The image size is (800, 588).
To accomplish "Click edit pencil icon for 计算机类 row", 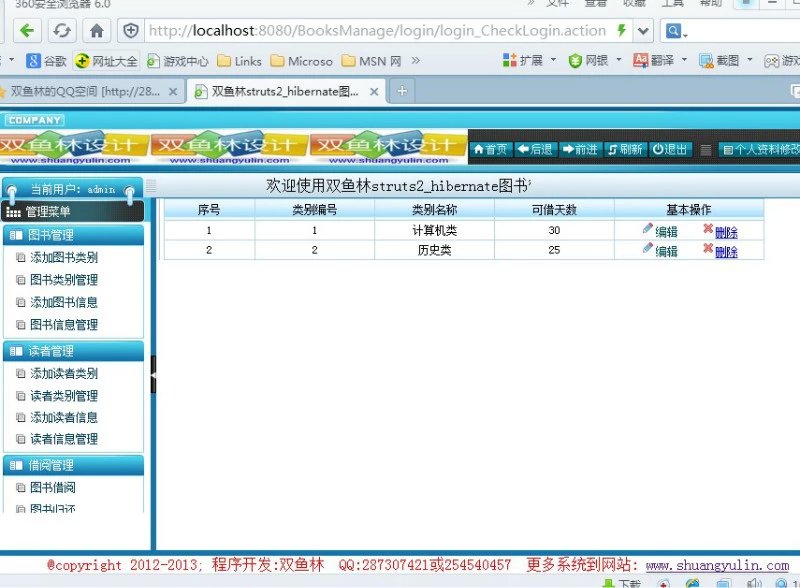I will click(x=648, y=230).
